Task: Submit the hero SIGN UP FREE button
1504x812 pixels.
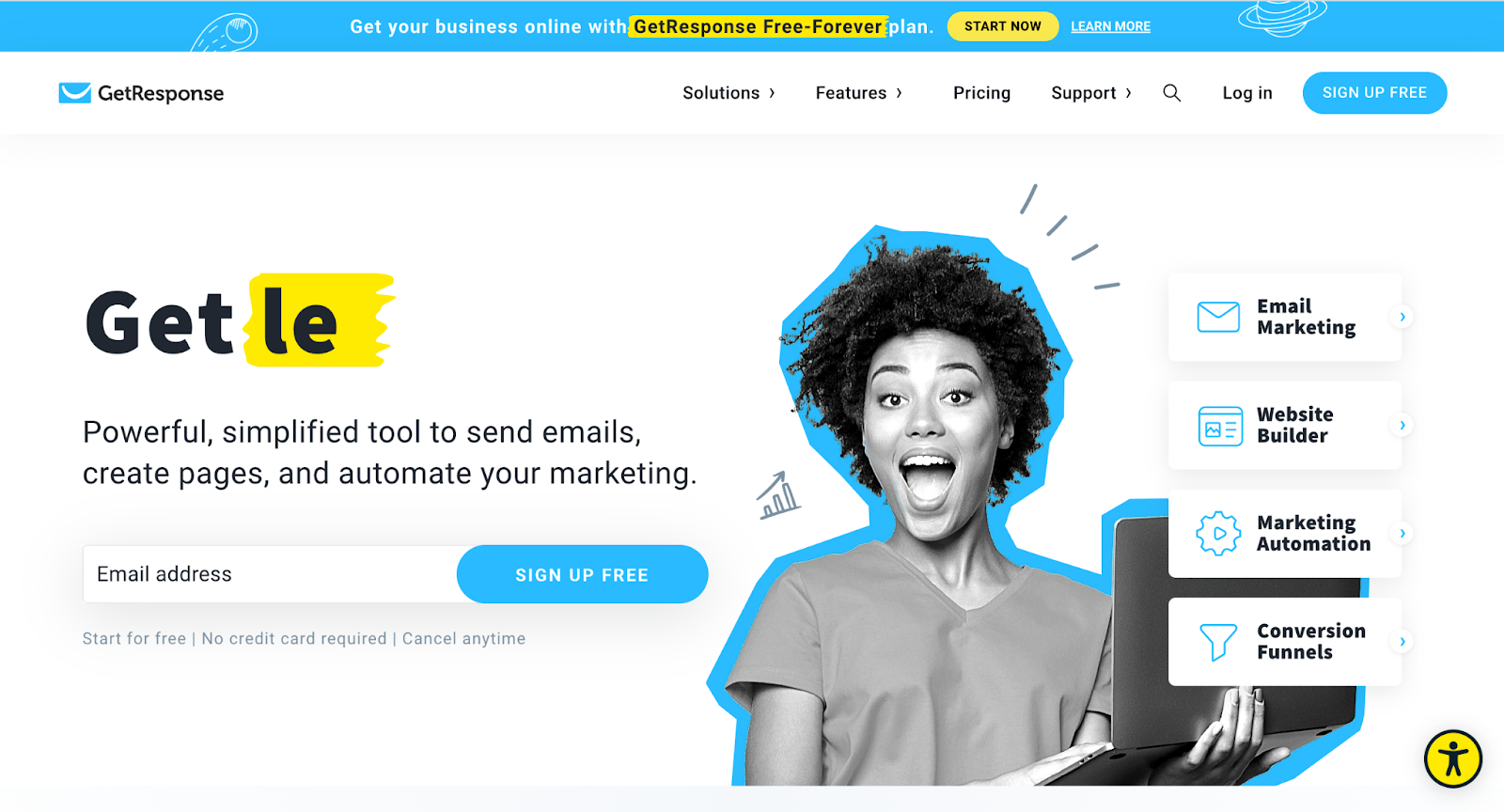Action: tap(582, 574)
